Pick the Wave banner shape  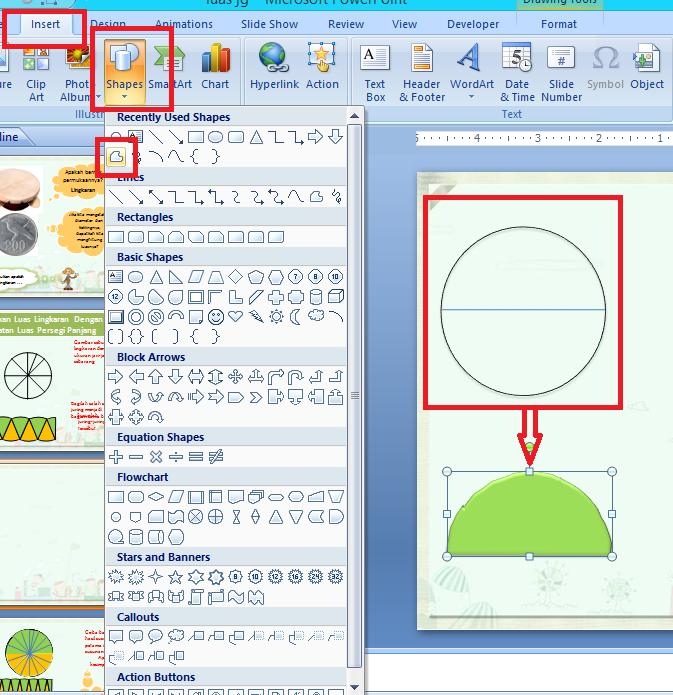click(x=235, y=597)
